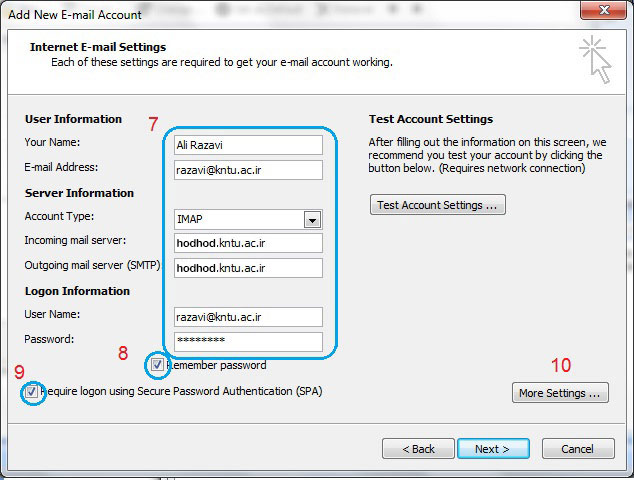Viewport: 634px width, 480px height.
Task: Select the Outgoing mail server (SMTP) field
Action: 248,268
